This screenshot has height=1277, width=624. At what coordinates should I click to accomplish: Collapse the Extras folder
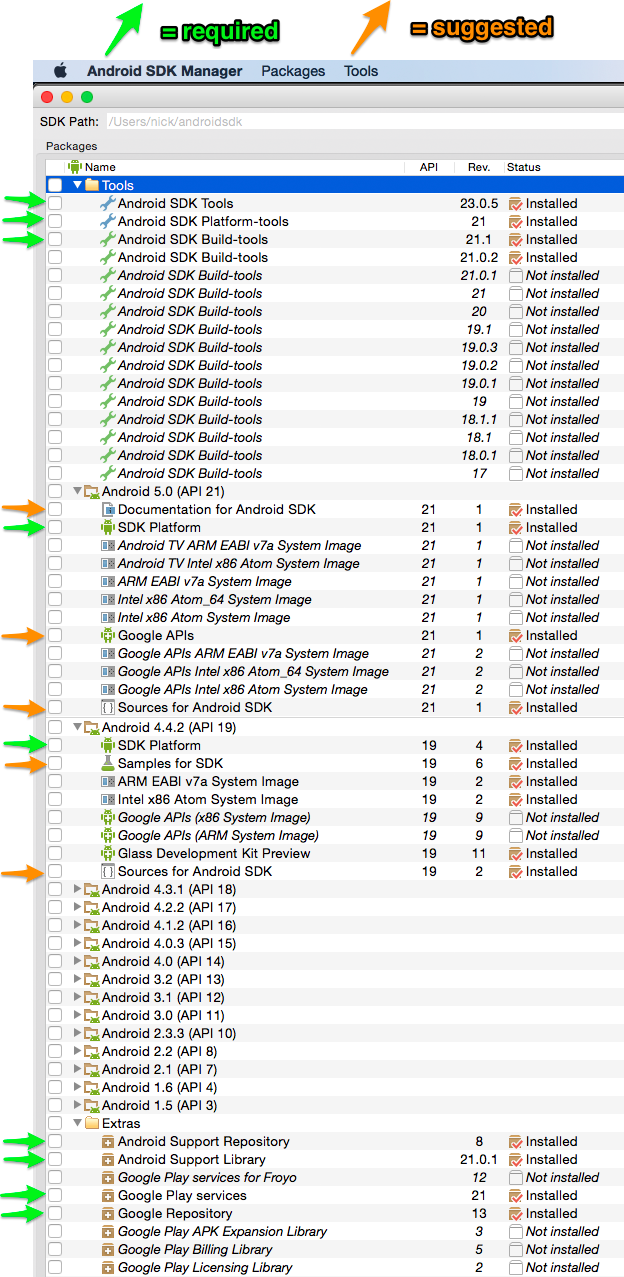click(77, 1123)
